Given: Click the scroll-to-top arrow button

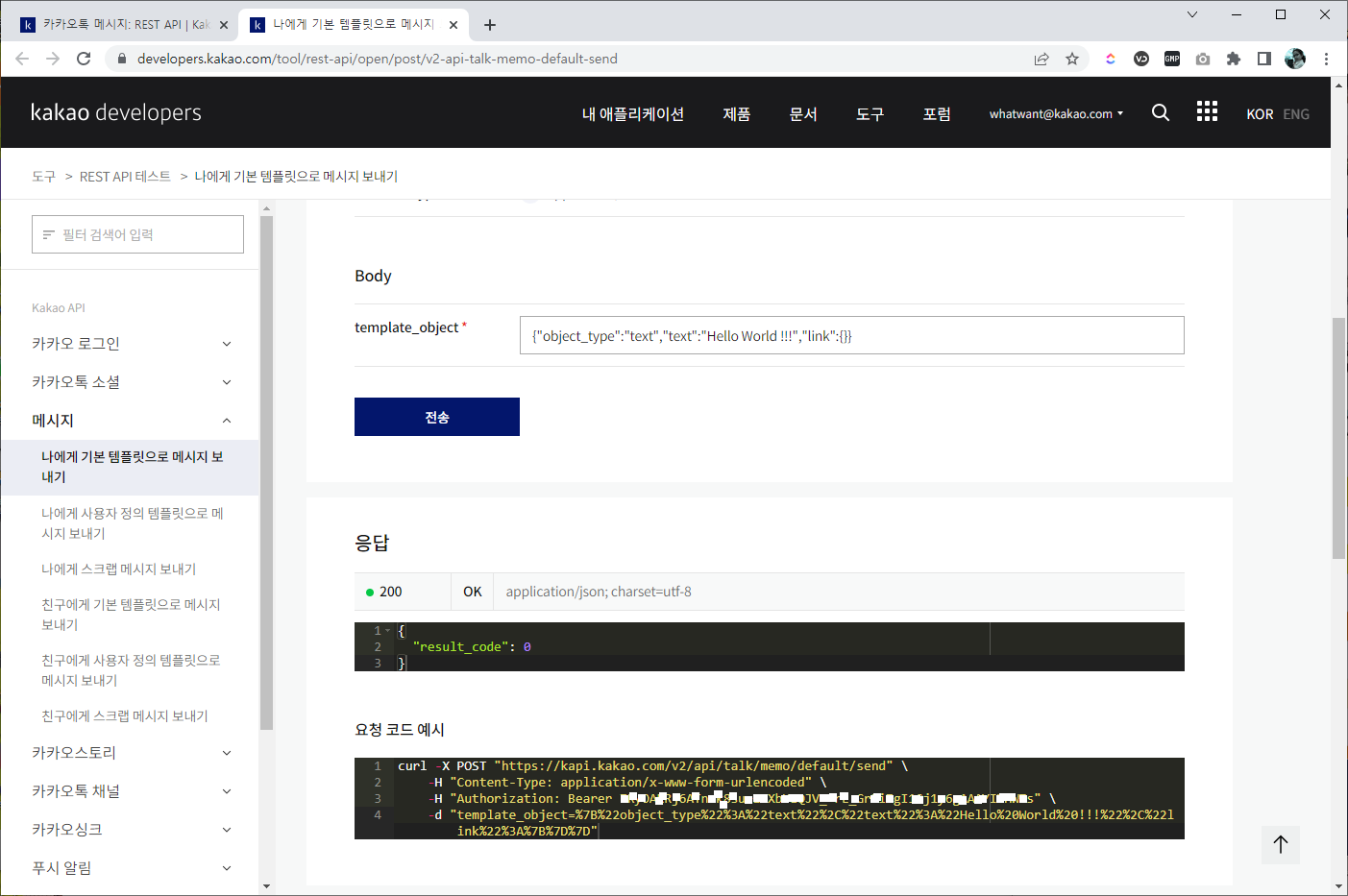Looking at the screenshot, I should (1281, 845).
